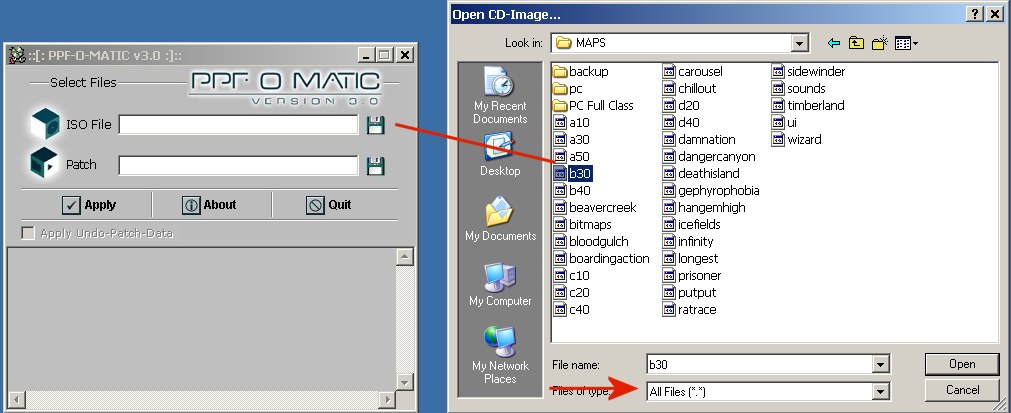Image resolution: width=1011 pixels, height=413 pixels.
Task: Quit PPF-O-MATIC
Action: coord(328,205)
